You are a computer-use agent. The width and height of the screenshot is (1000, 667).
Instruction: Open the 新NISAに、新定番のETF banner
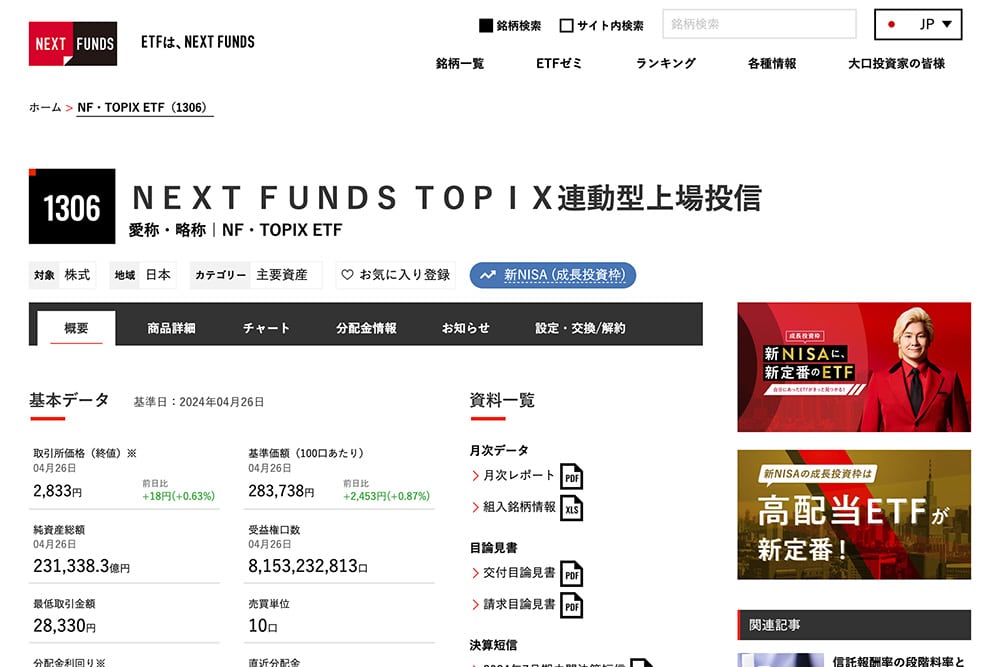854,367
